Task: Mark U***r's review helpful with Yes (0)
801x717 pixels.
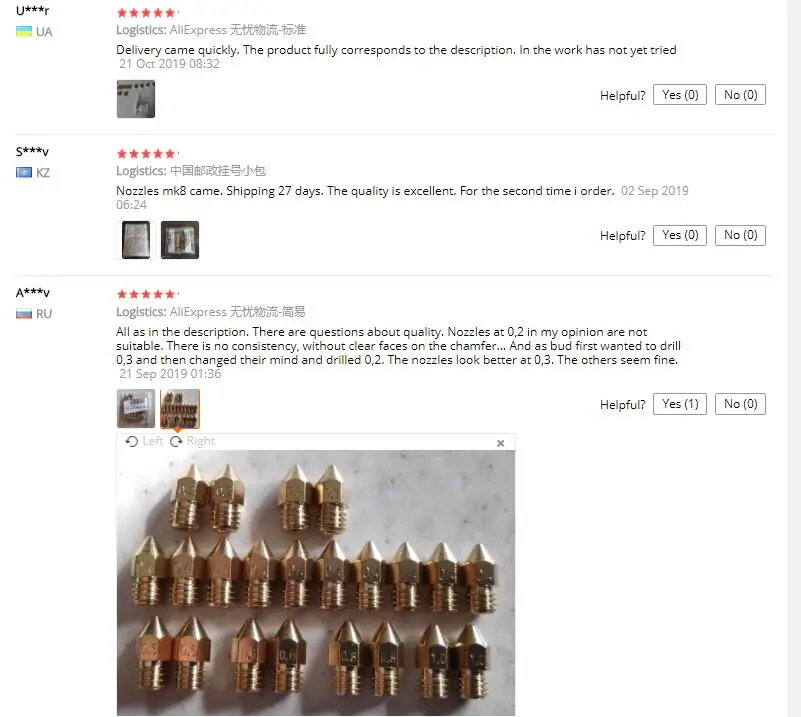Action: coord(680,94)
